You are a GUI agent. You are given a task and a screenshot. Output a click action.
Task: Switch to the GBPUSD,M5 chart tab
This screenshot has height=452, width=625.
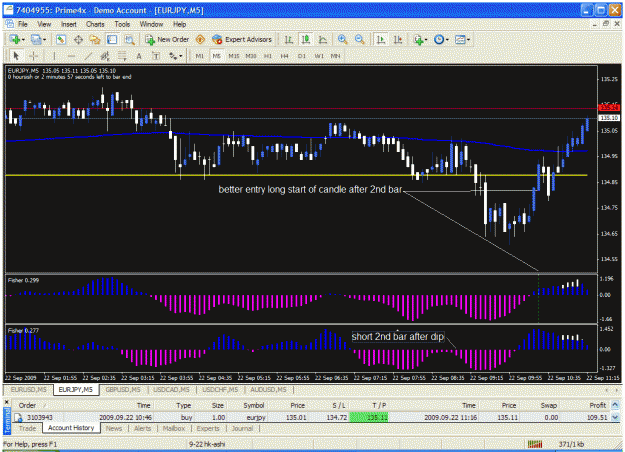pyautogui.click(x=123, y=389)
